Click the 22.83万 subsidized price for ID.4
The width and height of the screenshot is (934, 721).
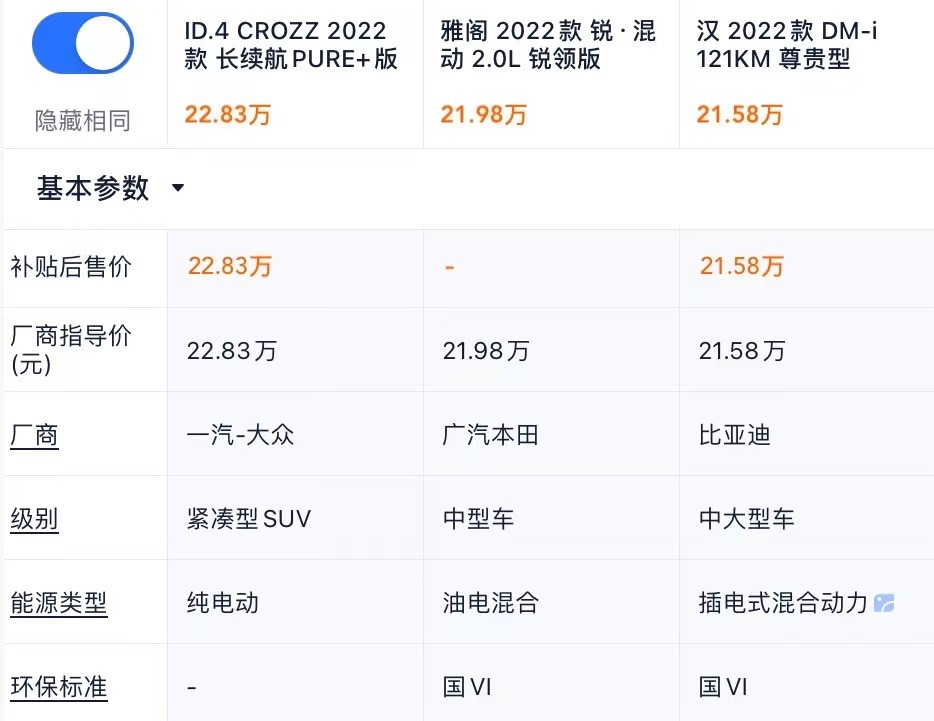click(230, 267)
